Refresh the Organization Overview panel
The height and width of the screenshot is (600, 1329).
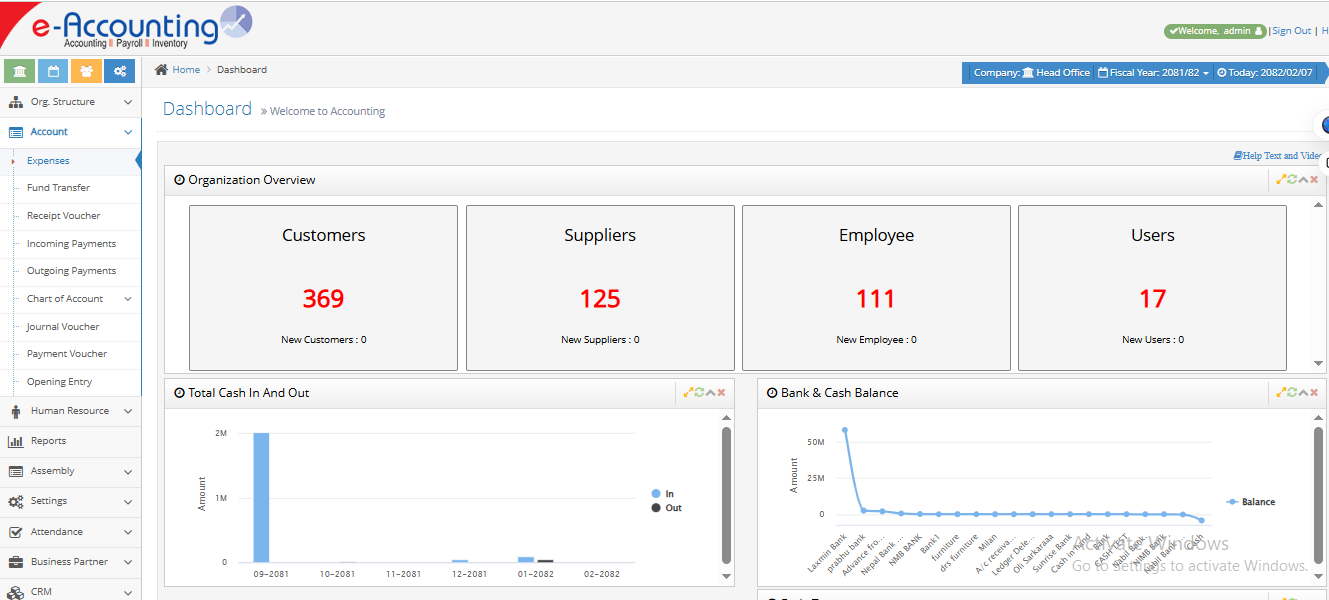pos(1292,180)
